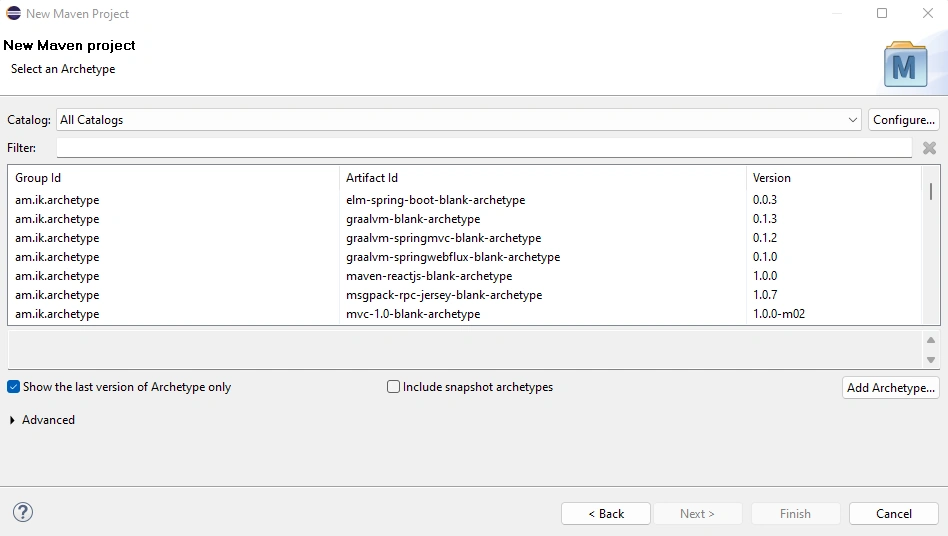Enable Include snapshot archetypes
The width and height of the screenshot is (948, 536).
(x=394, y=387)
